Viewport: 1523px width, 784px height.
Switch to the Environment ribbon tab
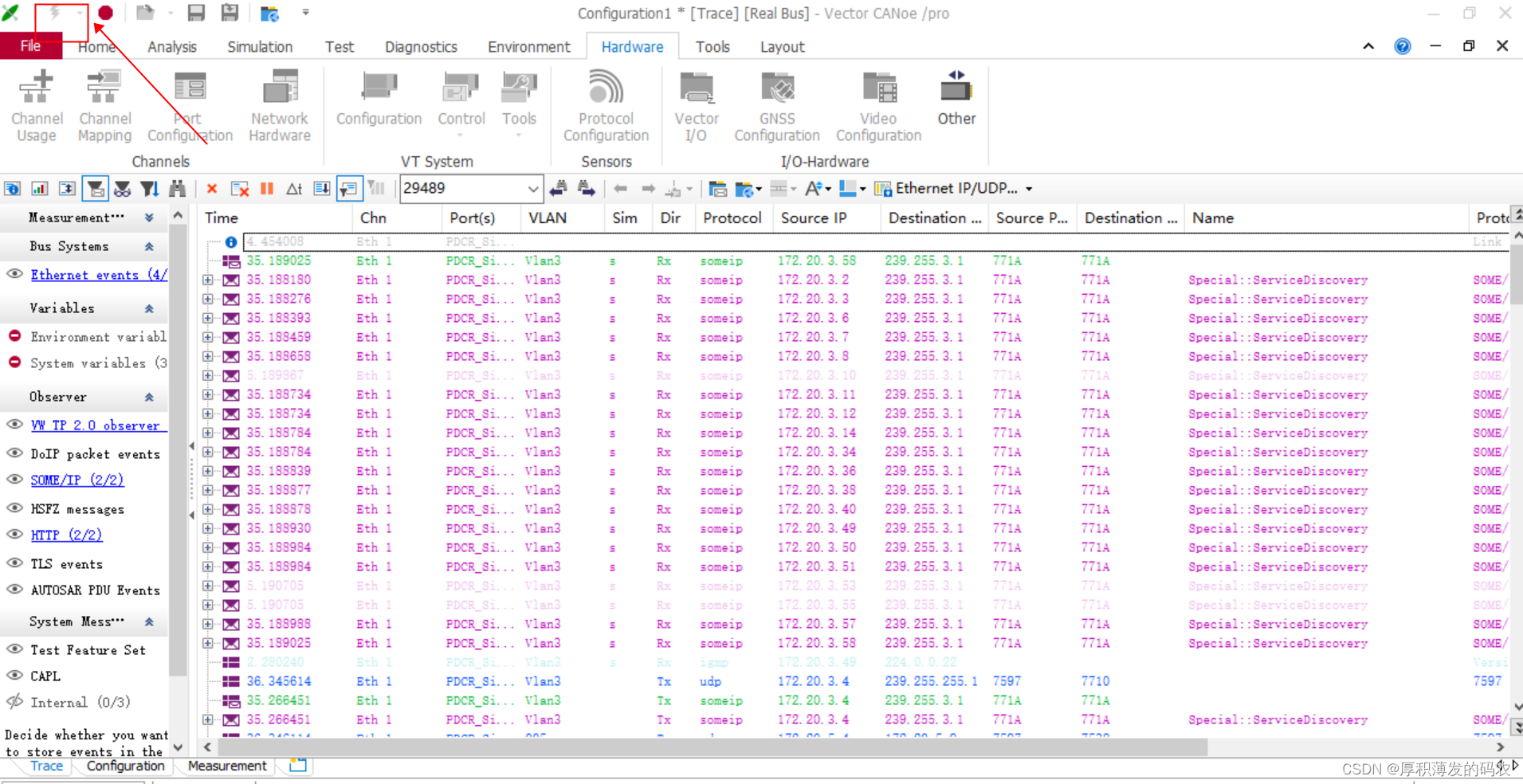[x=529, y=47]
